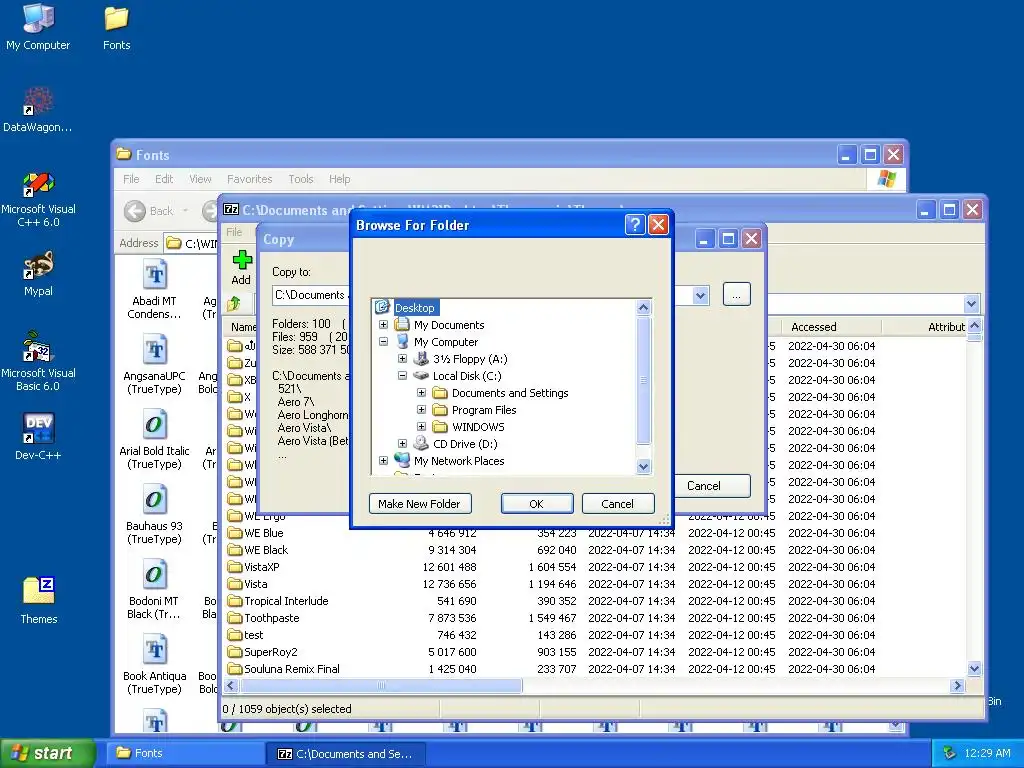Launch Microsoft Visual C++ 6.0 shortcut

pos(38,199)
